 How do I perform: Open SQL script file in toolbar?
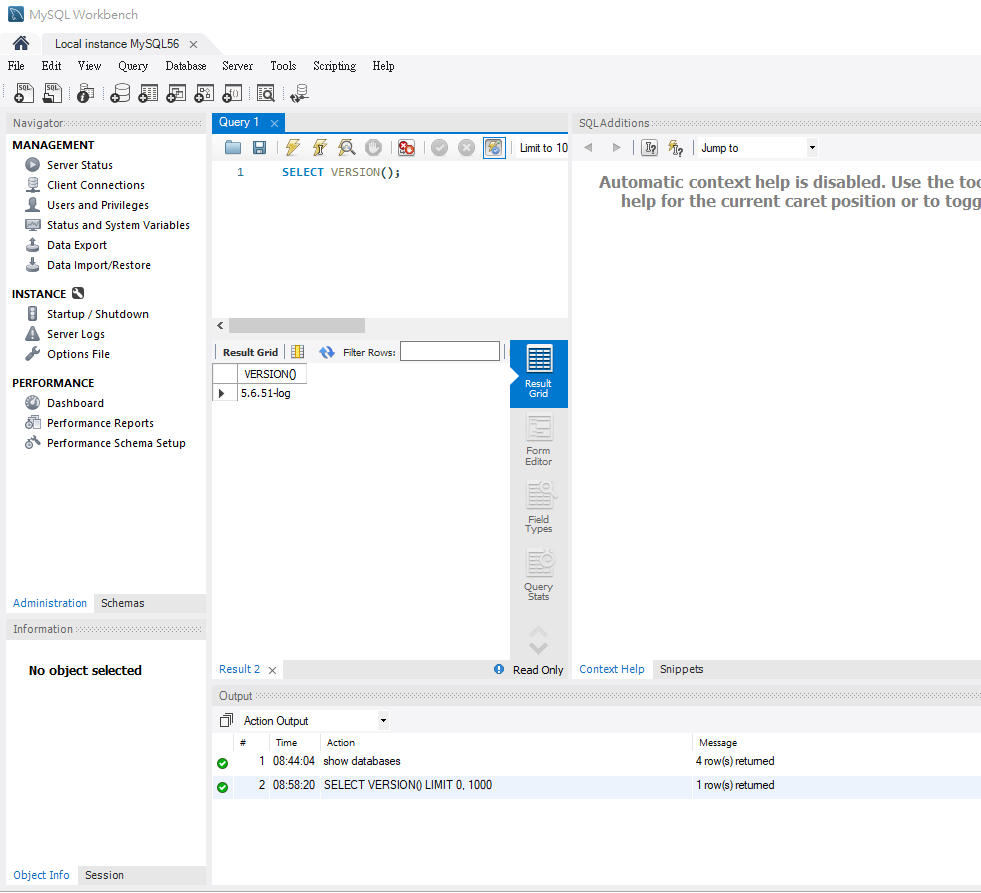click(52, 93)
